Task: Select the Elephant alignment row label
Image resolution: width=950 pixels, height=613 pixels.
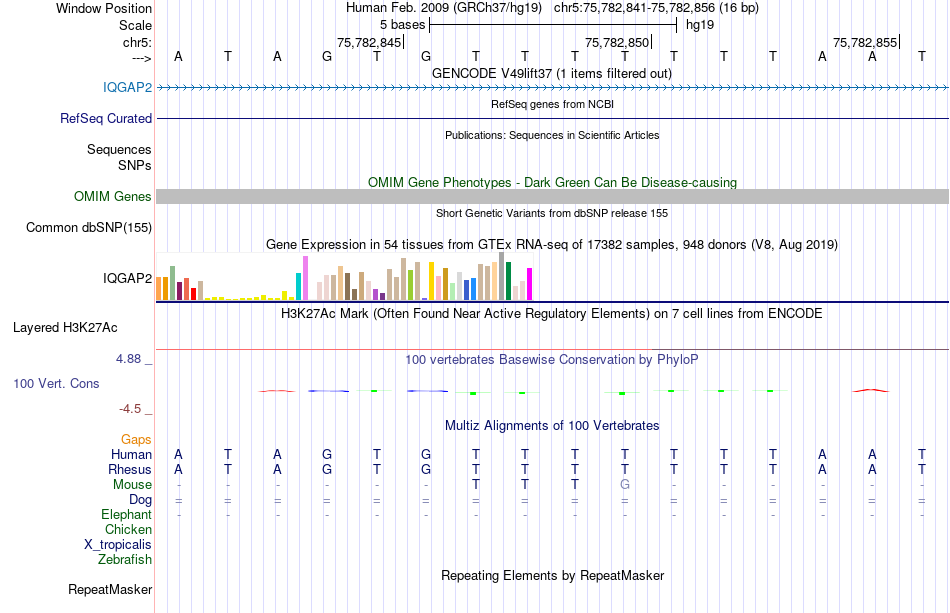Action: 127,515
